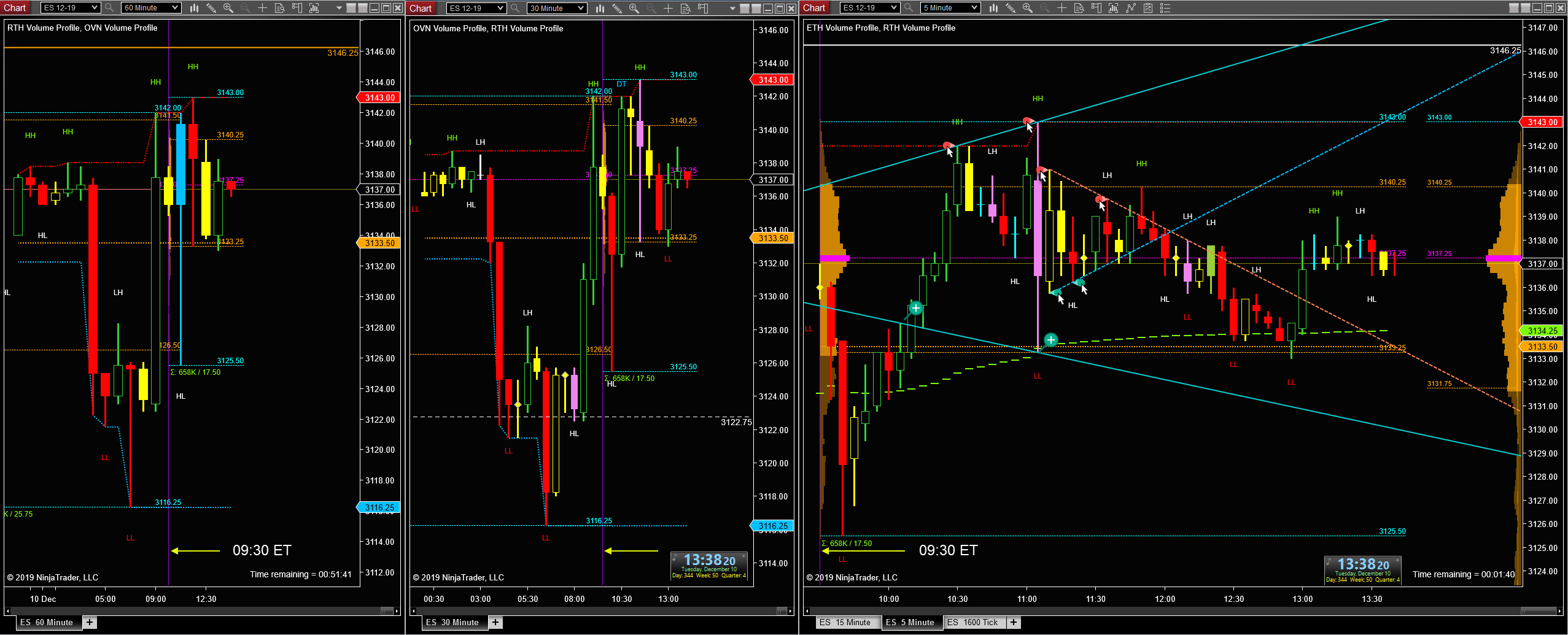
Task: Zoom out on the 30 Minute chart
Action: pos(651,8)
